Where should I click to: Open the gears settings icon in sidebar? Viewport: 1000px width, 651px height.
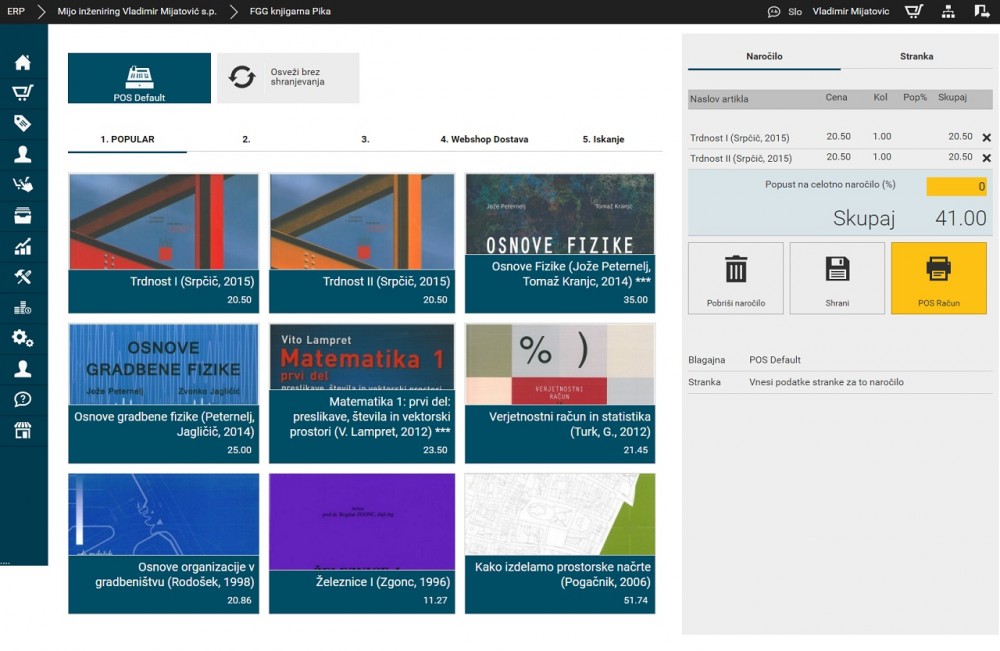click(22, 338)
